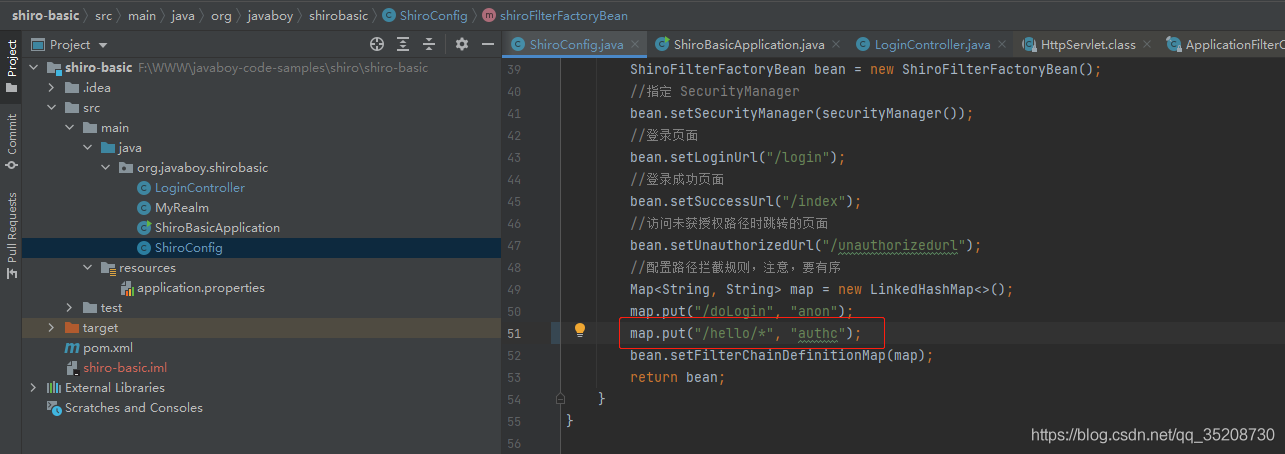The image size is (1285, 454).
Task: Expand the target folder
Action: tap(52, 328)
